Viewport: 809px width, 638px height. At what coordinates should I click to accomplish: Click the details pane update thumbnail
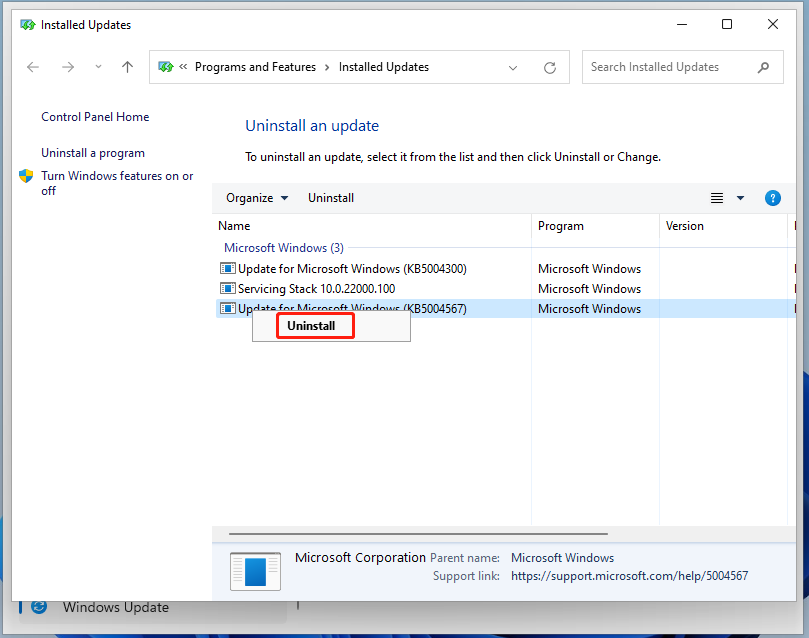tap(255, 571)
